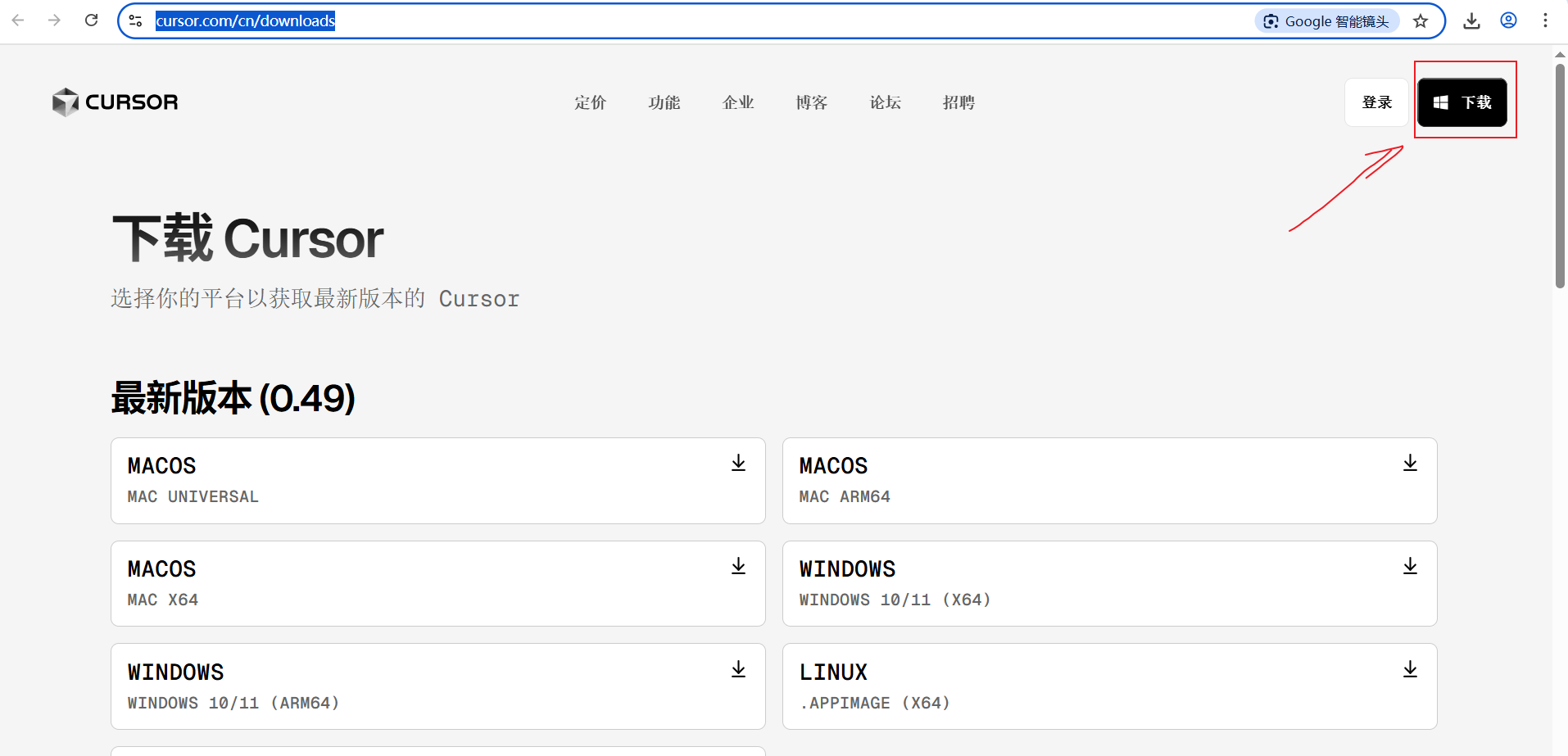1568x756 pixels.
Task: Open the 功能 nav link
Action: 664,102
